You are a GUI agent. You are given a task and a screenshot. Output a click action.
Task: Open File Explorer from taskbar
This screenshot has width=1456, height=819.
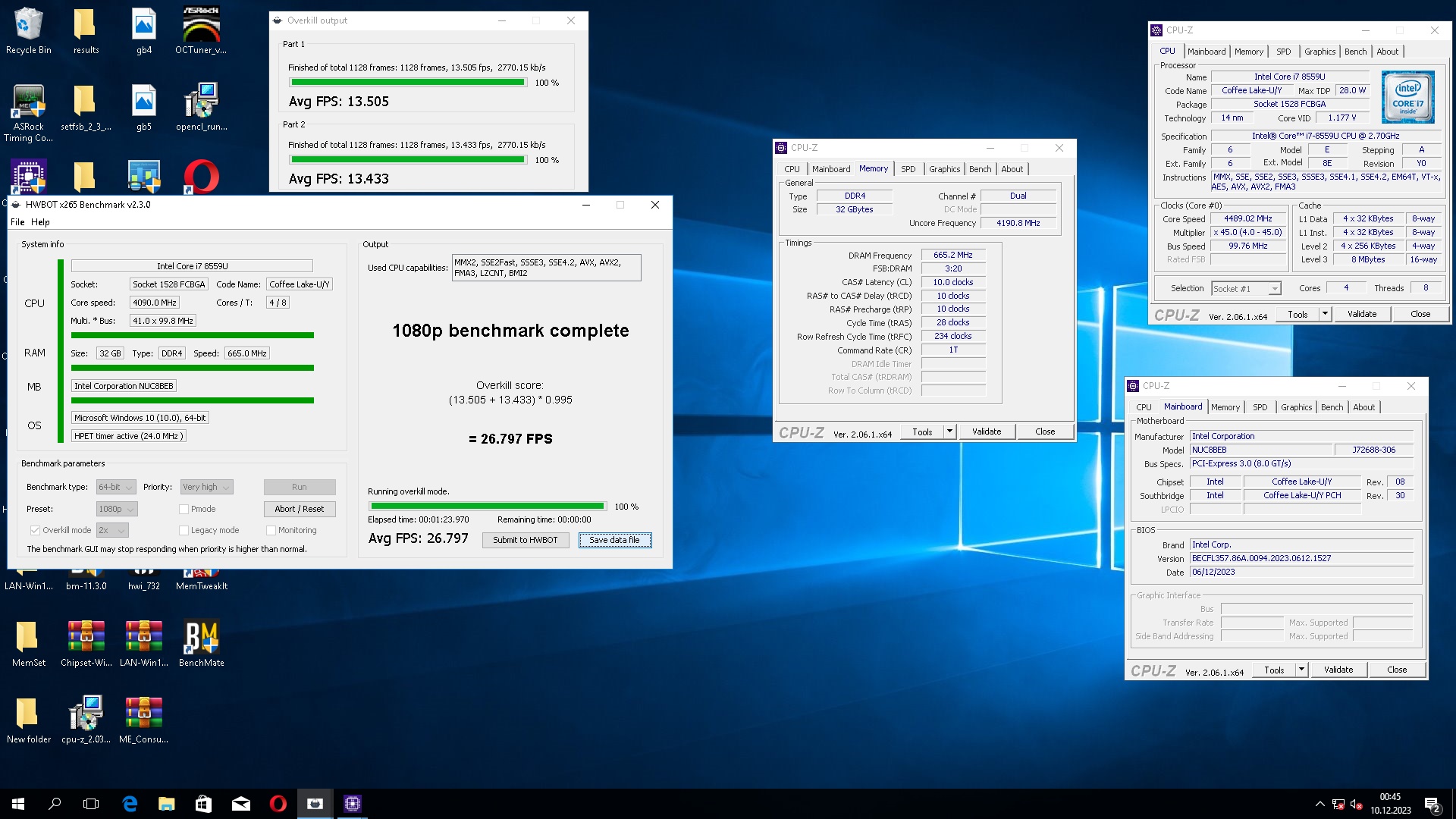point(167,804)
